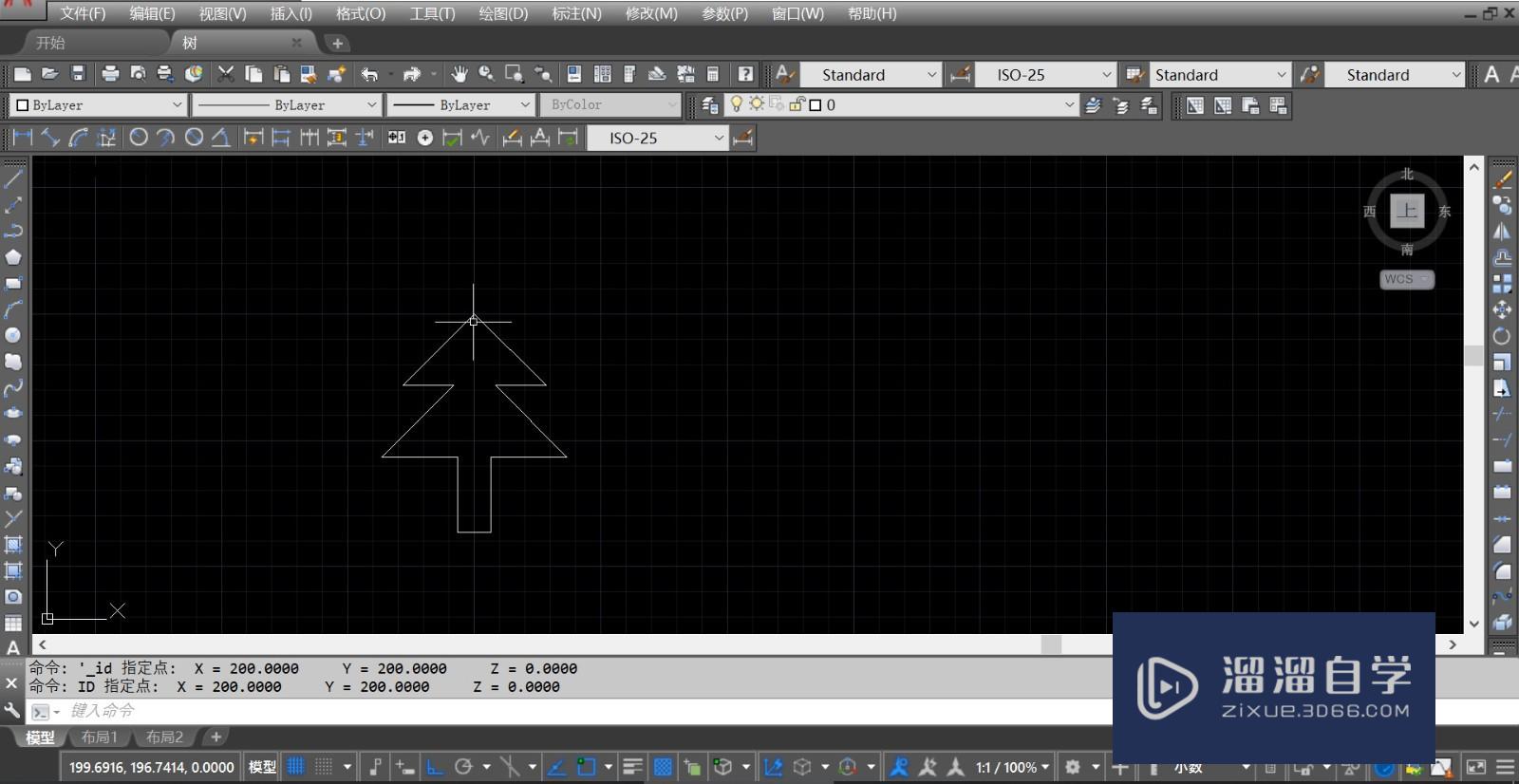The image size is (1519, 784).
Task: Select the Arc Length dimension tool
Action: [x=78, y=138]
